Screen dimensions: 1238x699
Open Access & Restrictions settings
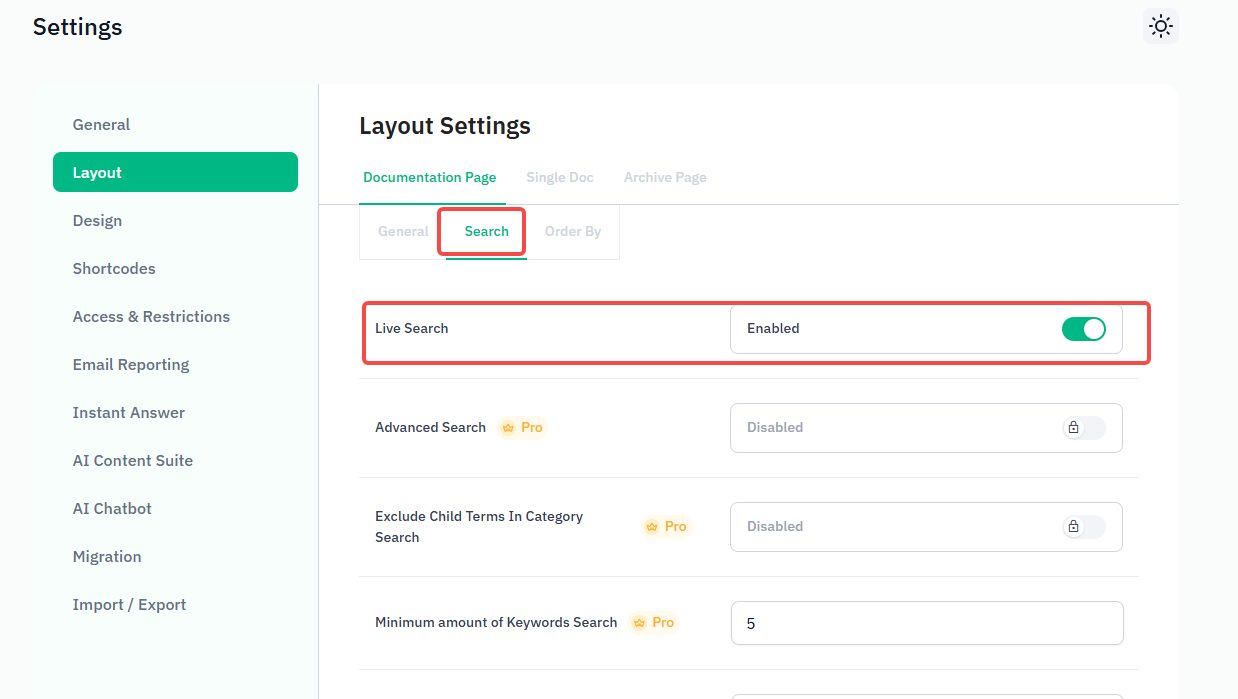tap(151, 317)
